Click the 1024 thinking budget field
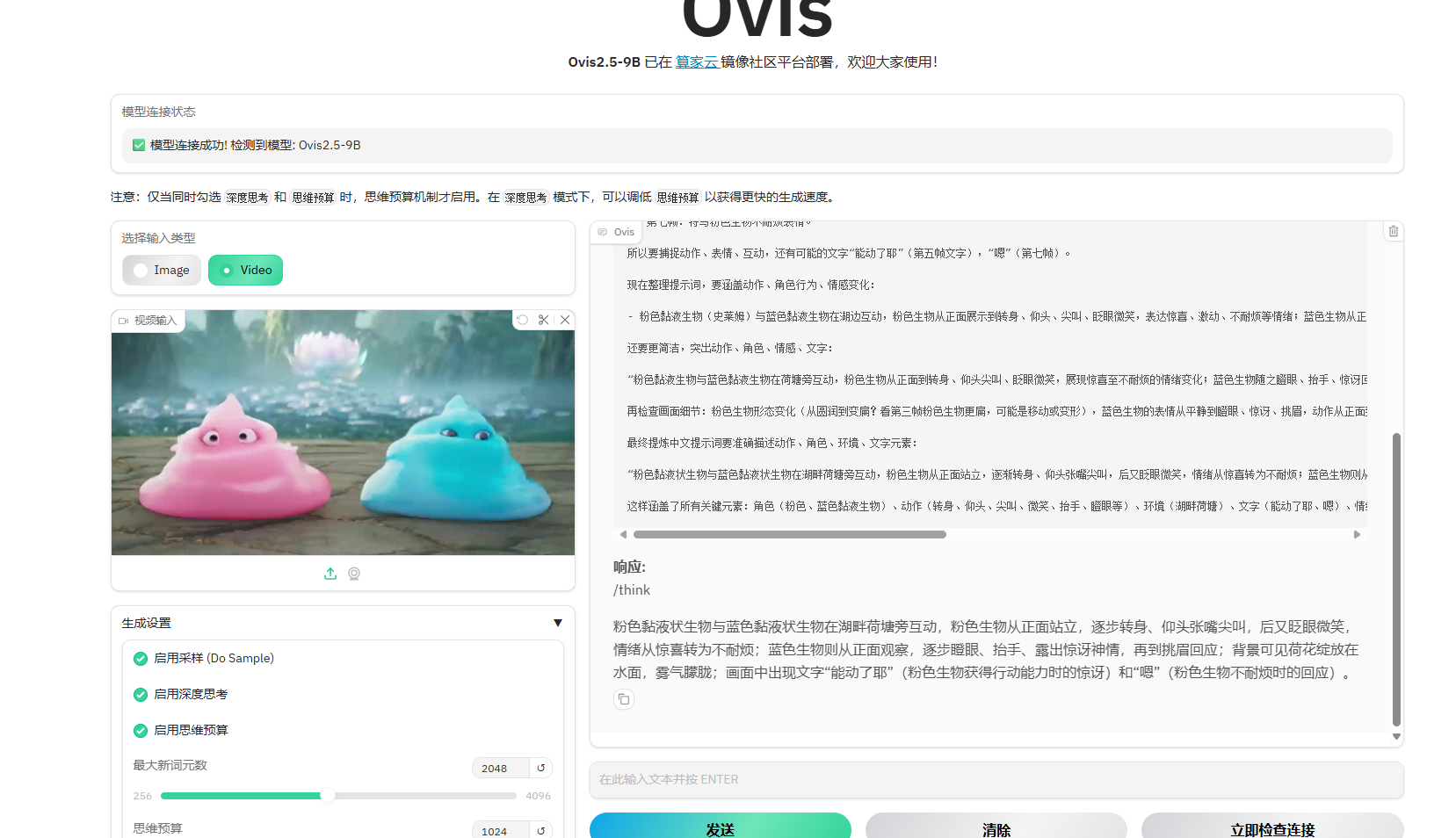 [500, 831]
